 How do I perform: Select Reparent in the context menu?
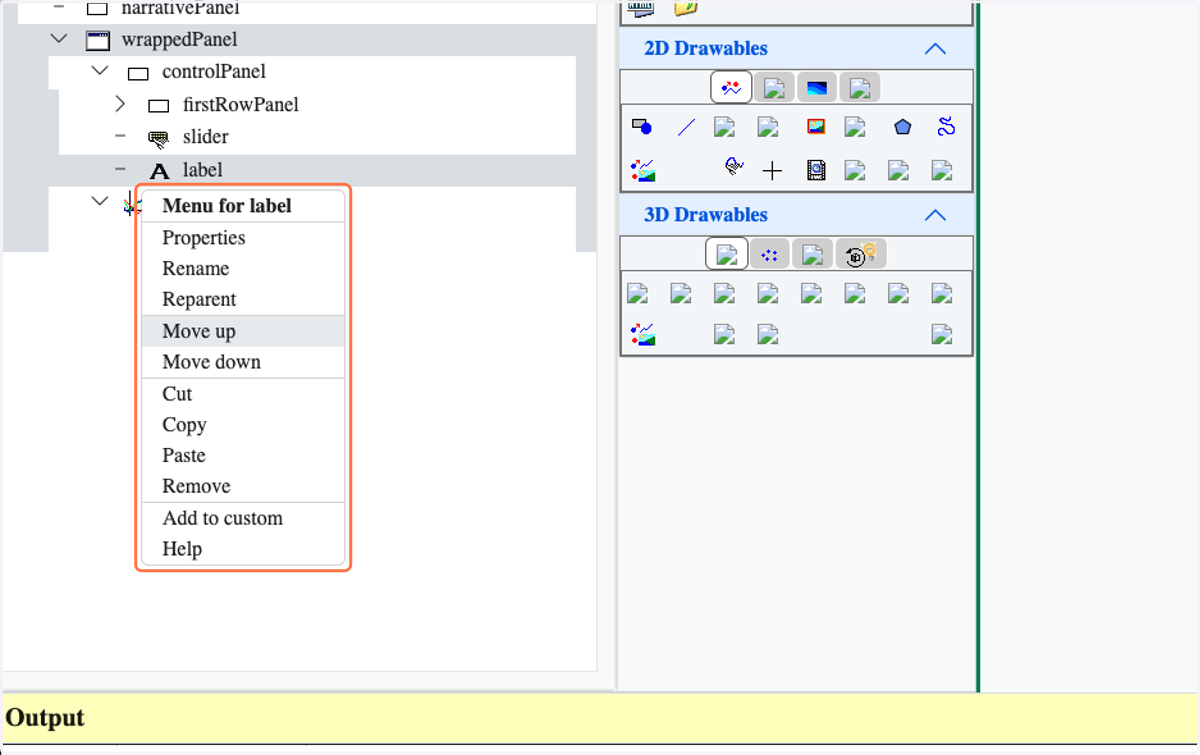(243, 299)
